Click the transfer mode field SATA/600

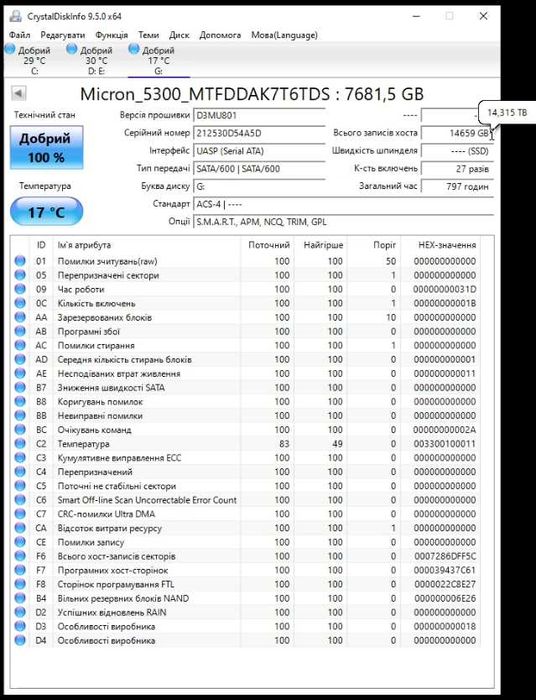259,169
